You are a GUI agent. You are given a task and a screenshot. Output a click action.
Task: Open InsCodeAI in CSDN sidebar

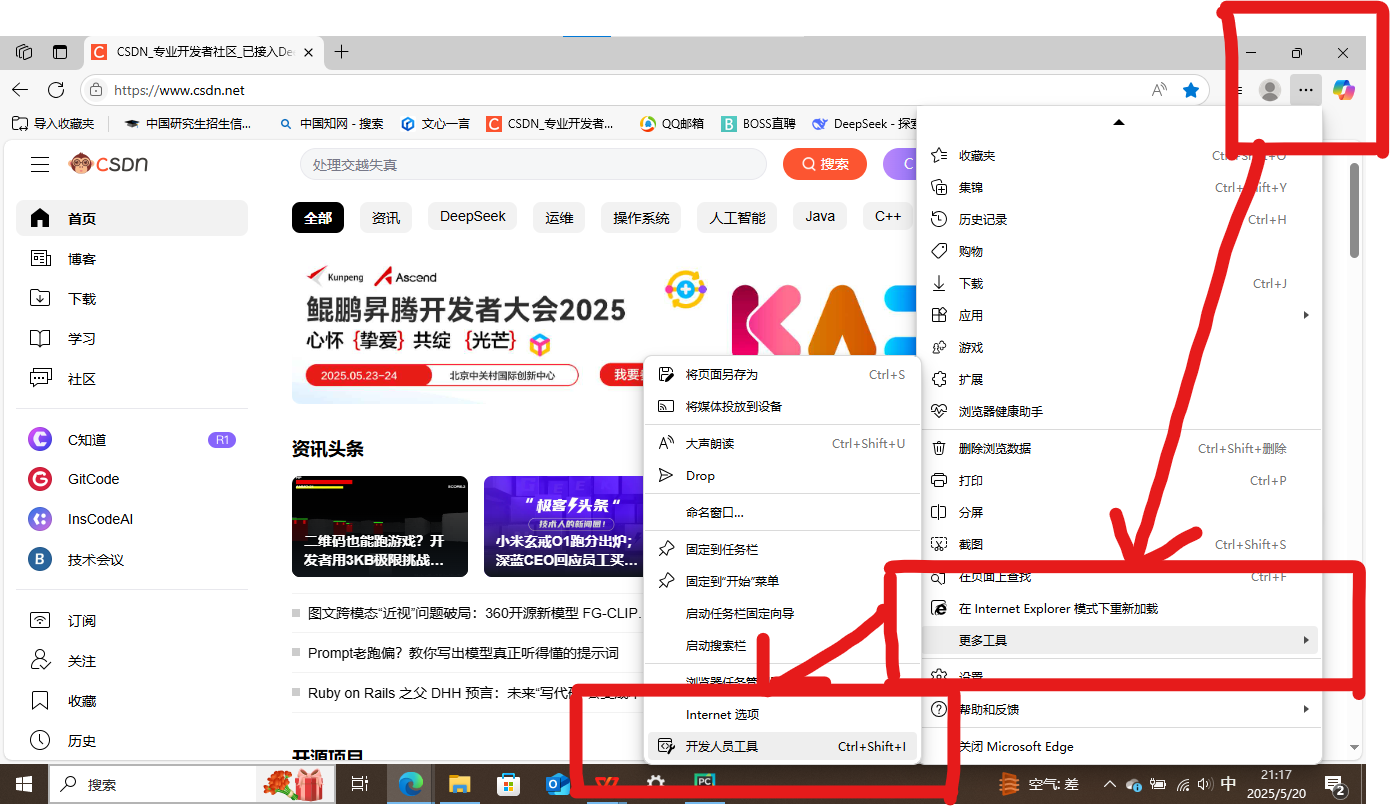132,519
